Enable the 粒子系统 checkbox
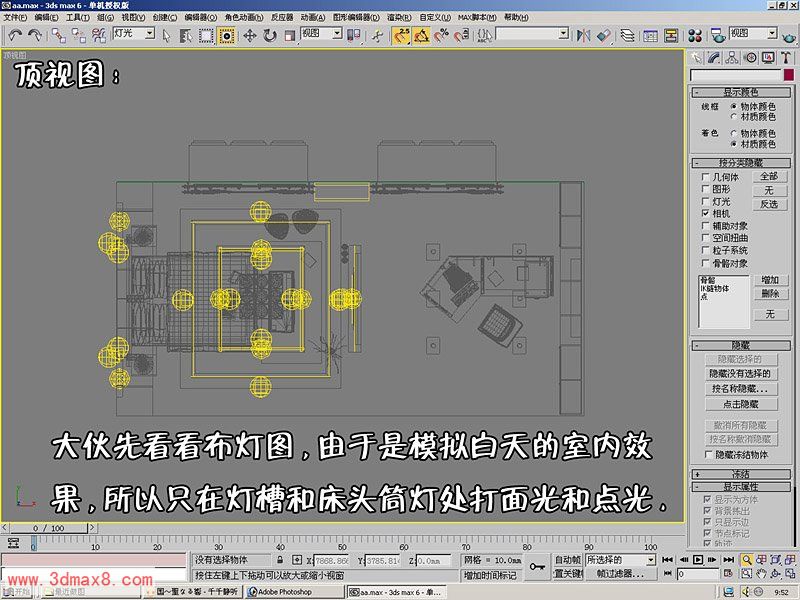This screenshot has height=600, width=800. (x=706, y=250)
